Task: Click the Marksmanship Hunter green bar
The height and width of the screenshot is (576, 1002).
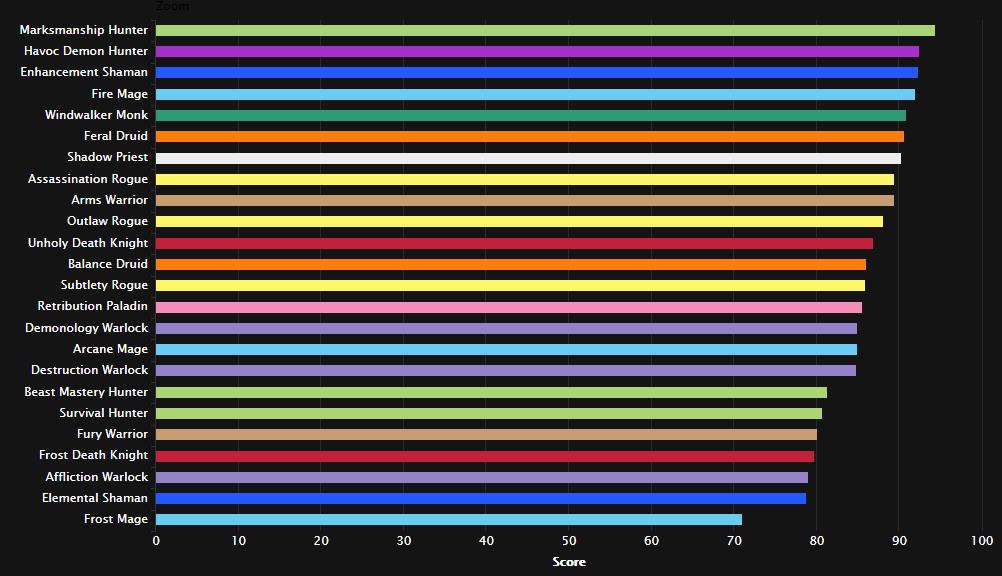Action: point(545,31)
